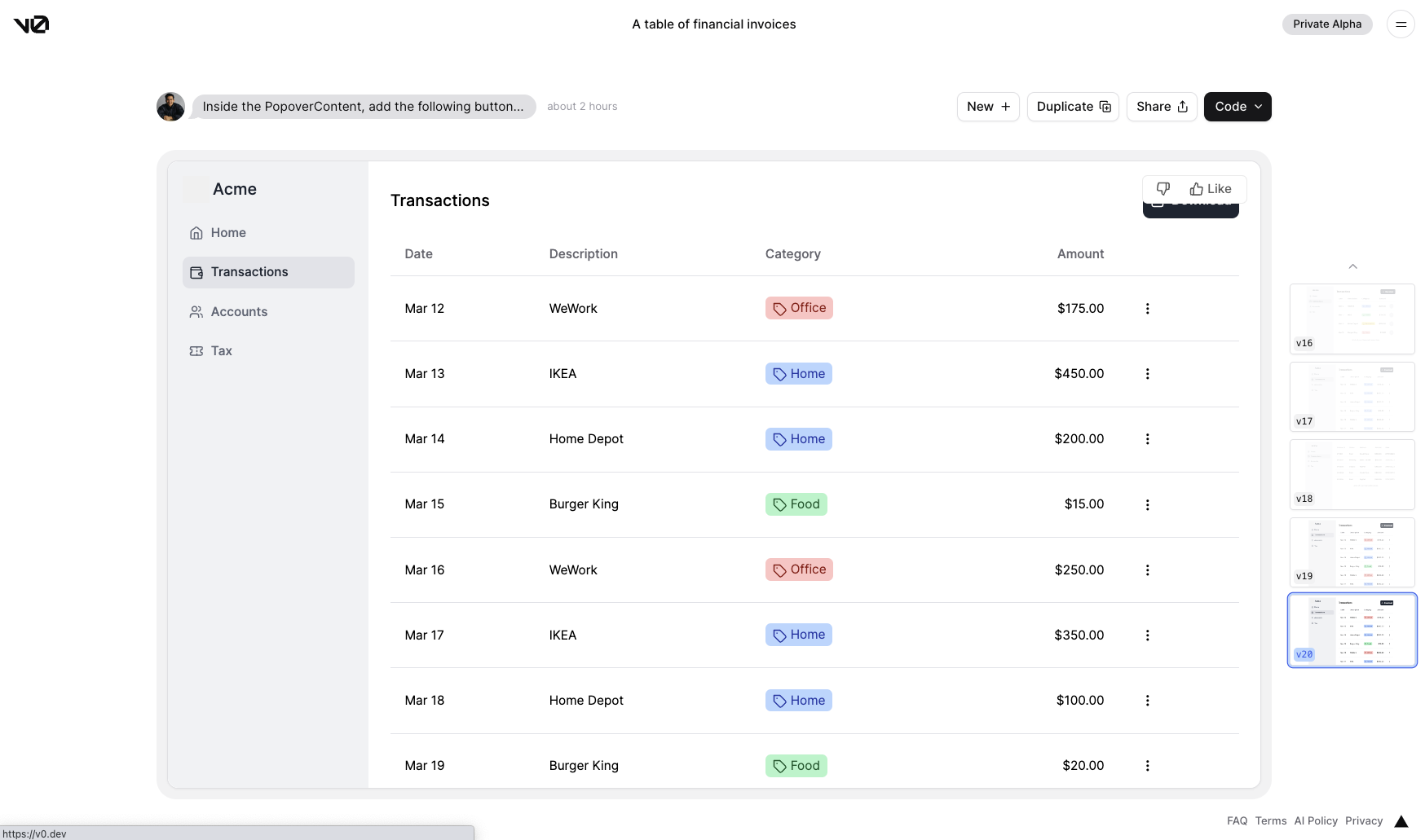This screenshot has width=1425, height=840.
Task: Click the Private Alpha badge
Action: [x=1327, y=24]
